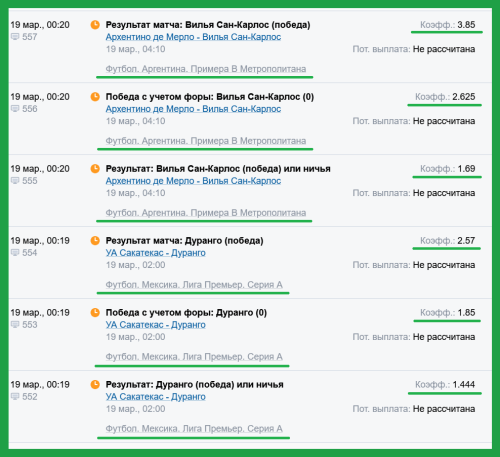
Task: Open the Архентино де Мерло match link in the 3.85 bet
Action: pyautogui.click(x=193, y=37)
